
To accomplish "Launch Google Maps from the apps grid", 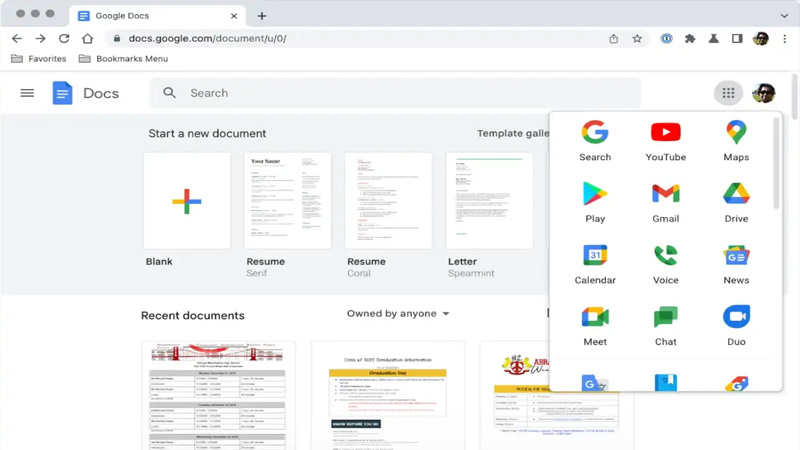I will click(736, 141).
